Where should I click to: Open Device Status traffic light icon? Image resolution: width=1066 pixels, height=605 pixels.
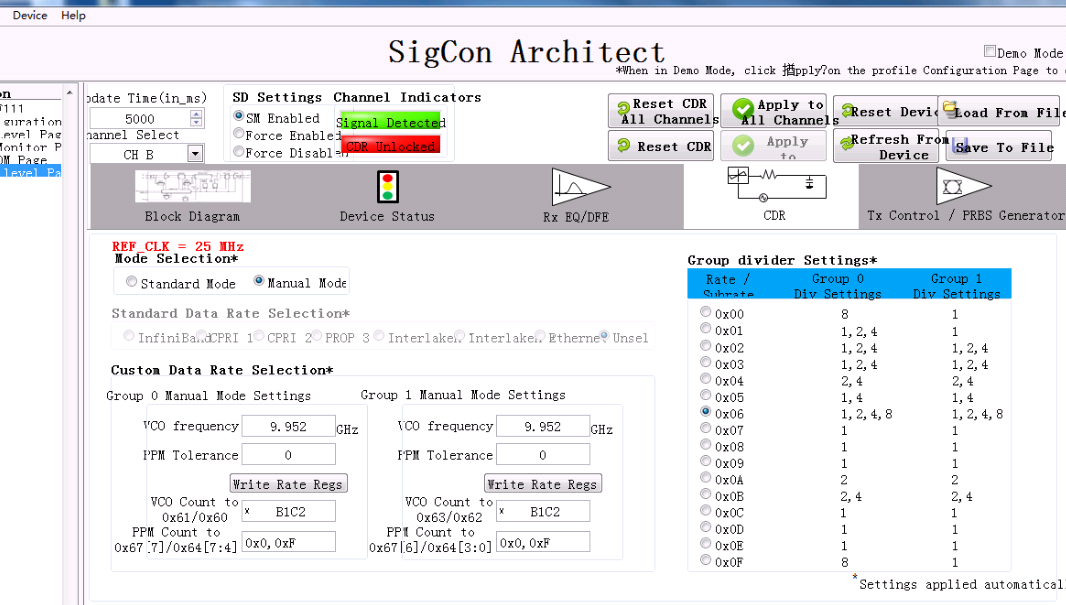388,187
